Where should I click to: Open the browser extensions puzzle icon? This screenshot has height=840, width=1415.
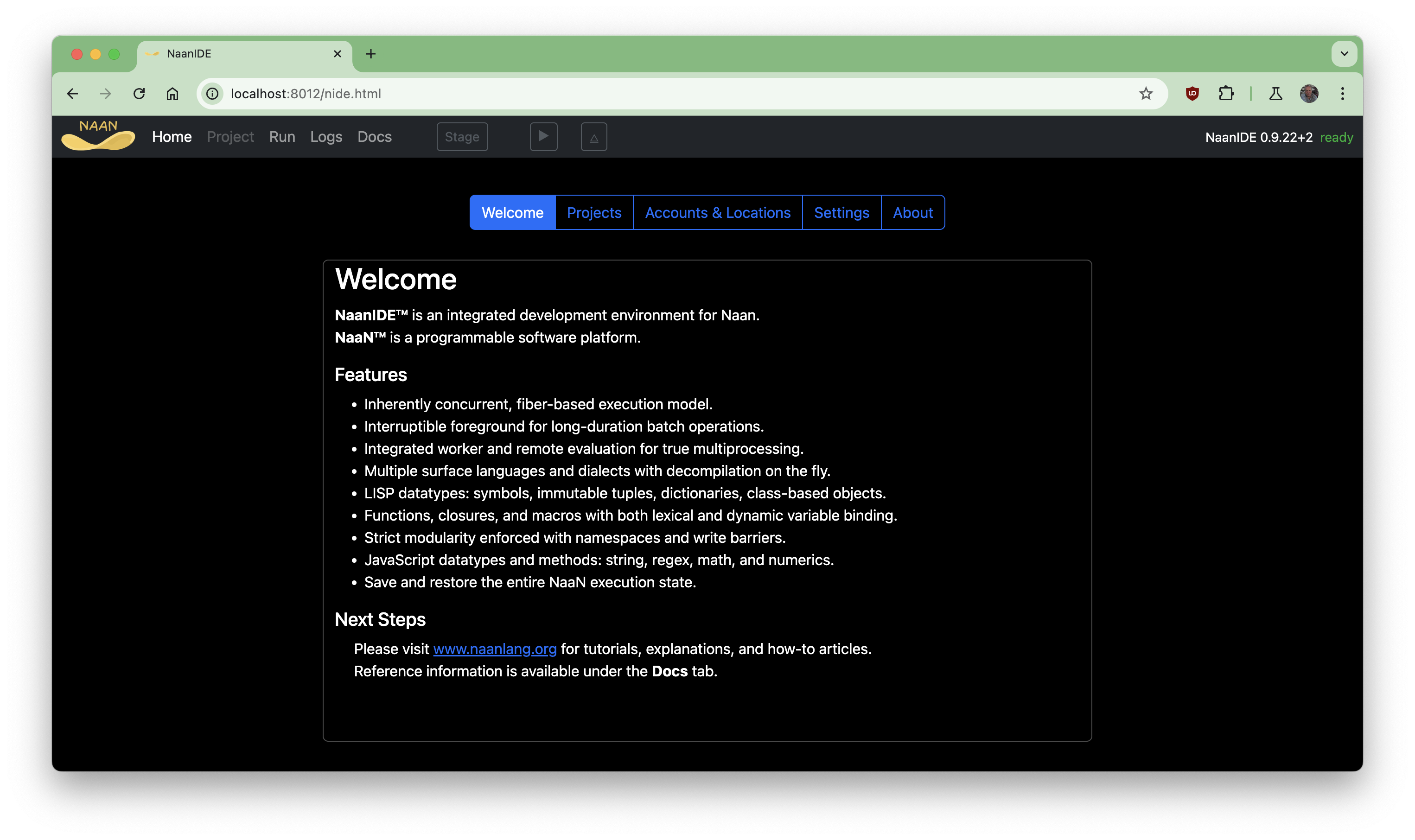(1226, 93)
